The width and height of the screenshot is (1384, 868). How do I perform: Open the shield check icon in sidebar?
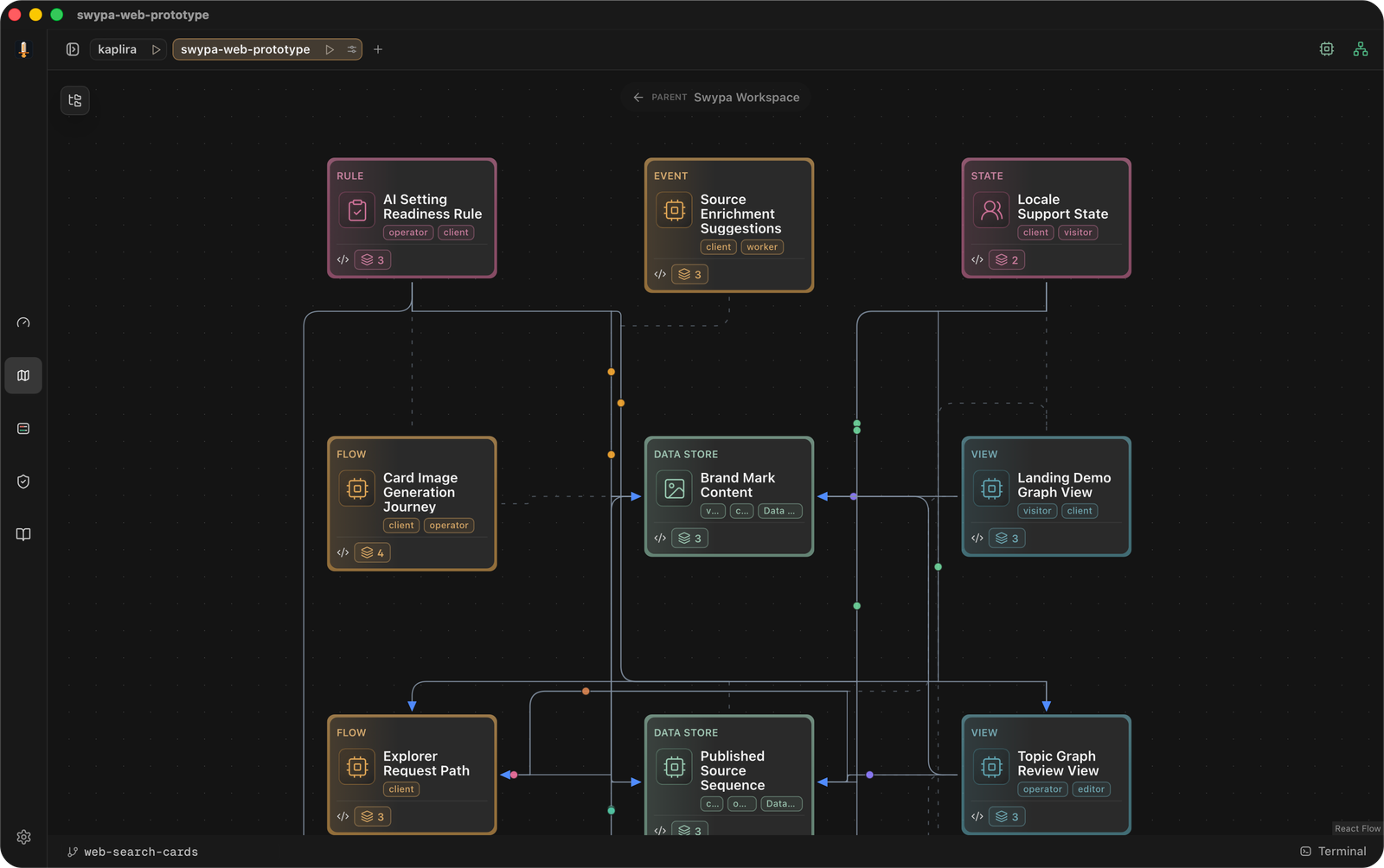(x=23, y=482)
